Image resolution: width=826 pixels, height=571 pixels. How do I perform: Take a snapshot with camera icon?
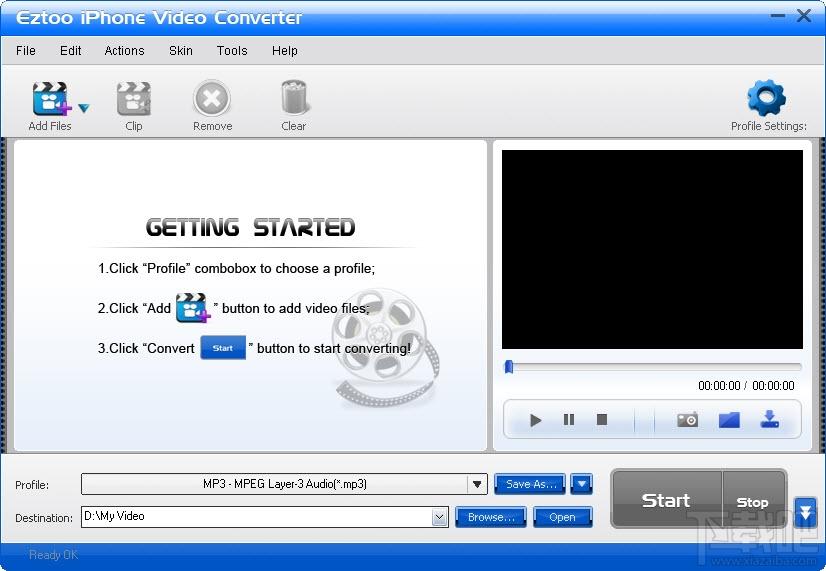[x=687, y=420]
